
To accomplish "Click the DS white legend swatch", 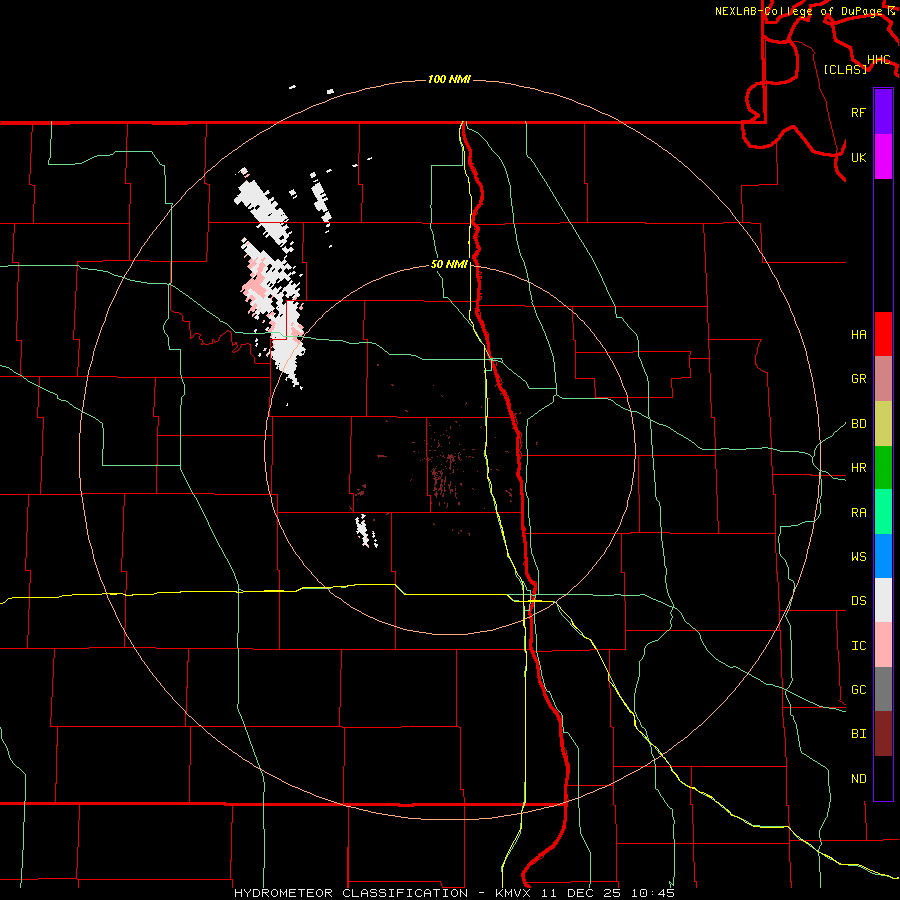I will 883,600.
